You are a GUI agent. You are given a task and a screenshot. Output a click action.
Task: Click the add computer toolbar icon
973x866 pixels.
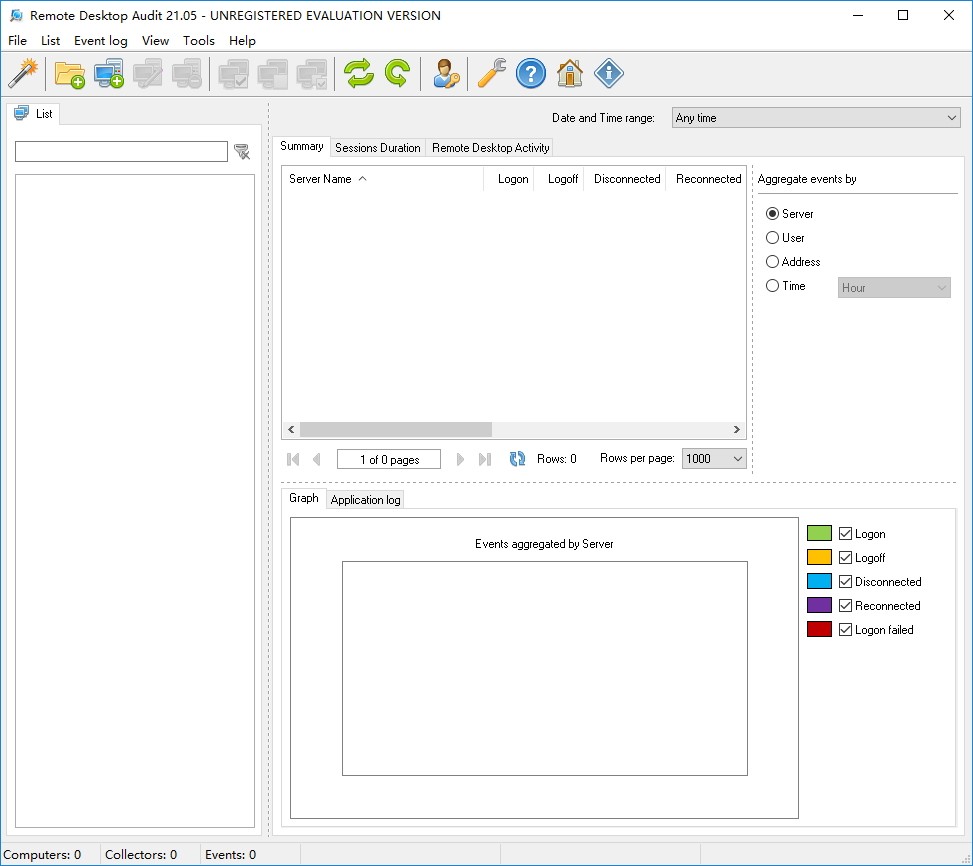click(109, 74)
